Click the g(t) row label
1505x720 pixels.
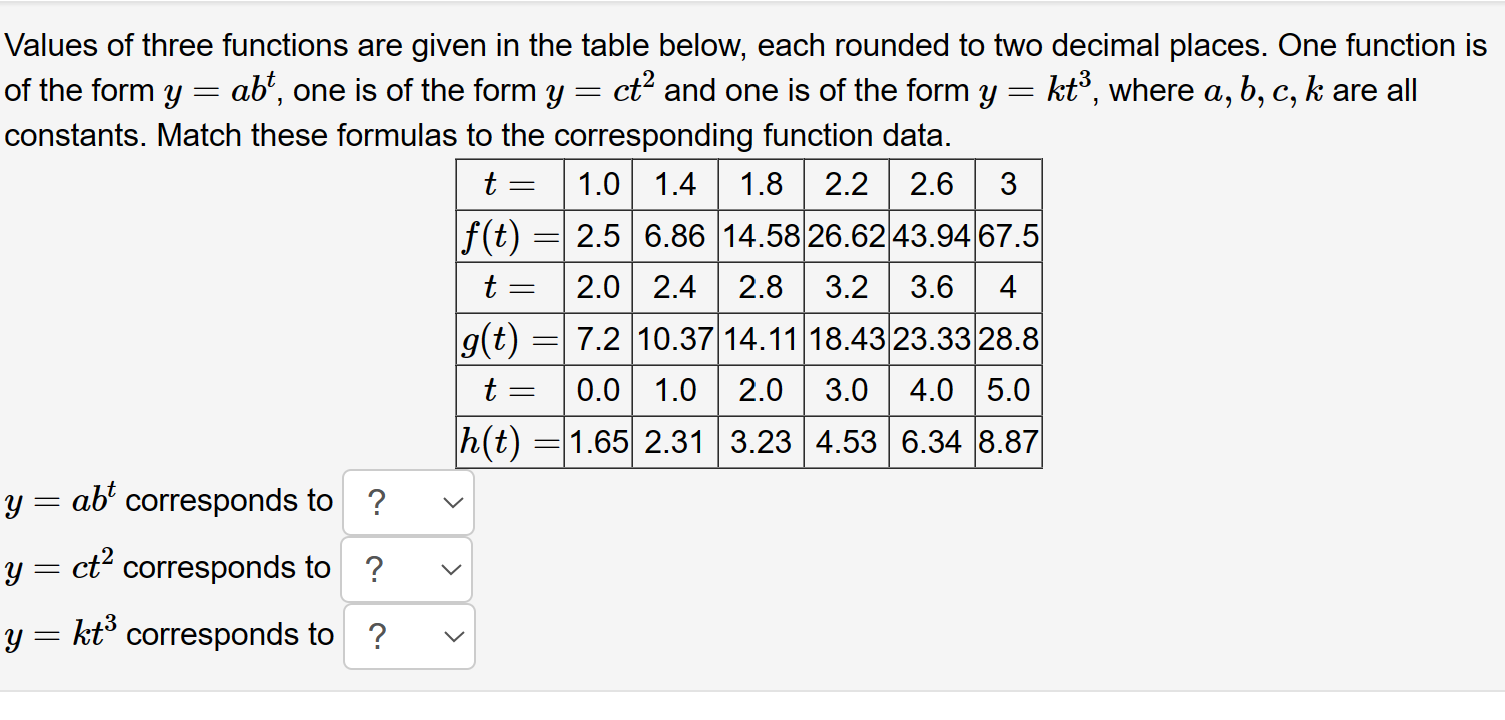(508, 338)
